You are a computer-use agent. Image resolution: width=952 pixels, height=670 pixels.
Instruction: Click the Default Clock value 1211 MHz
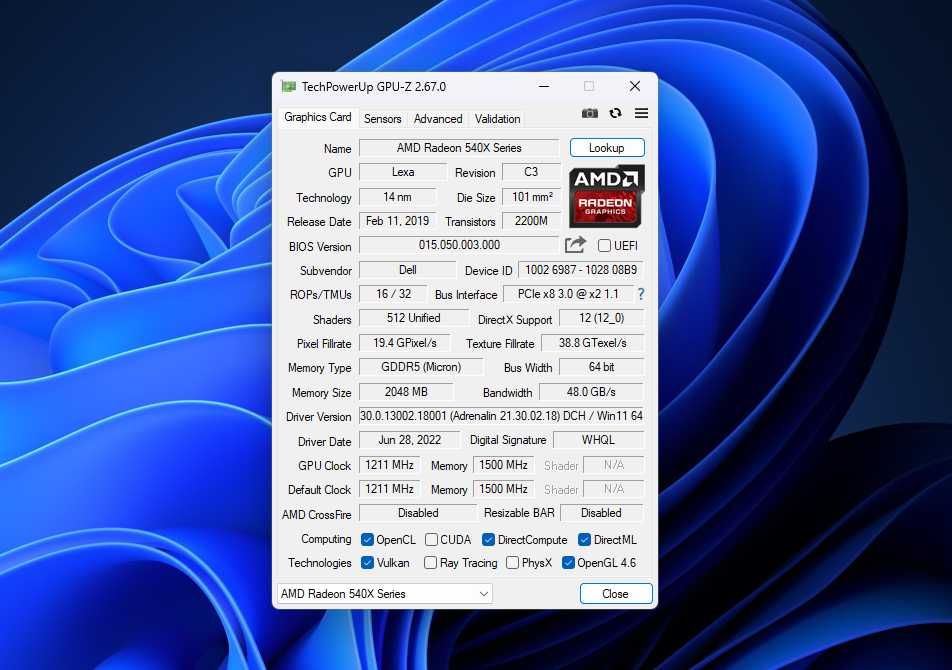[x=389, y=489]
